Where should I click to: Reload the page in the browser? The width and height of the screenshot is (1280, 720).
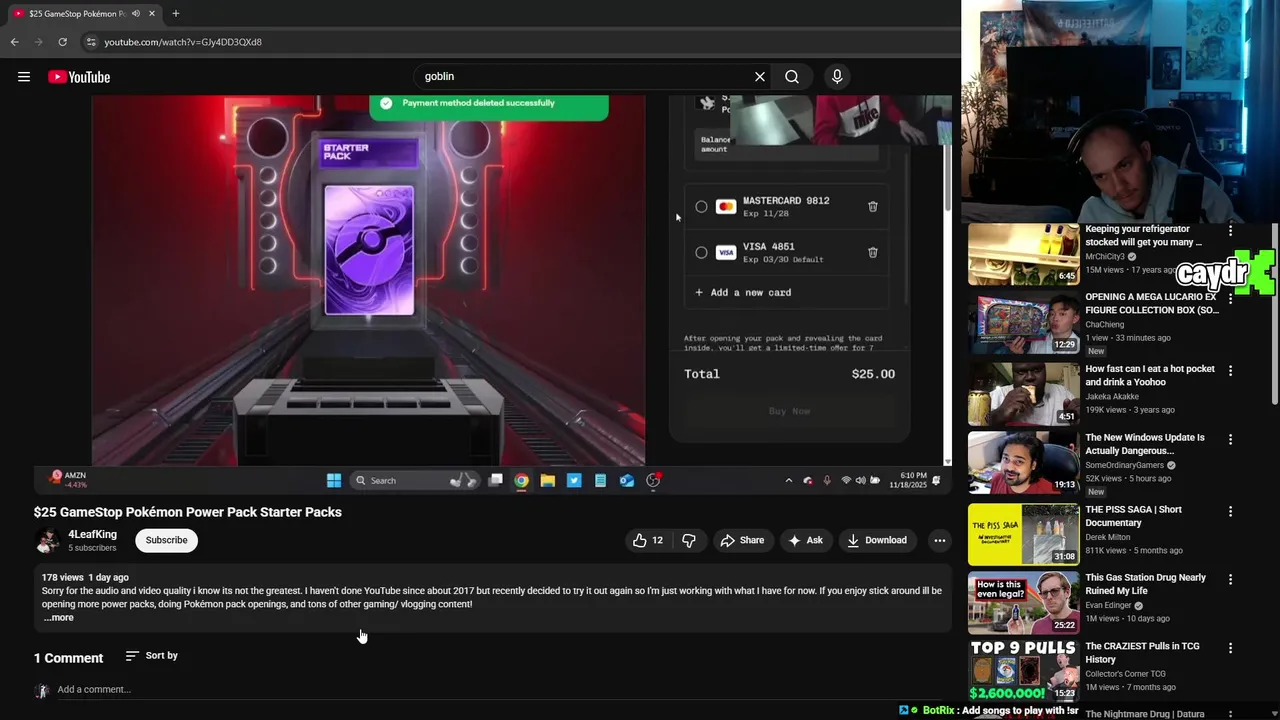pos(62,42)
